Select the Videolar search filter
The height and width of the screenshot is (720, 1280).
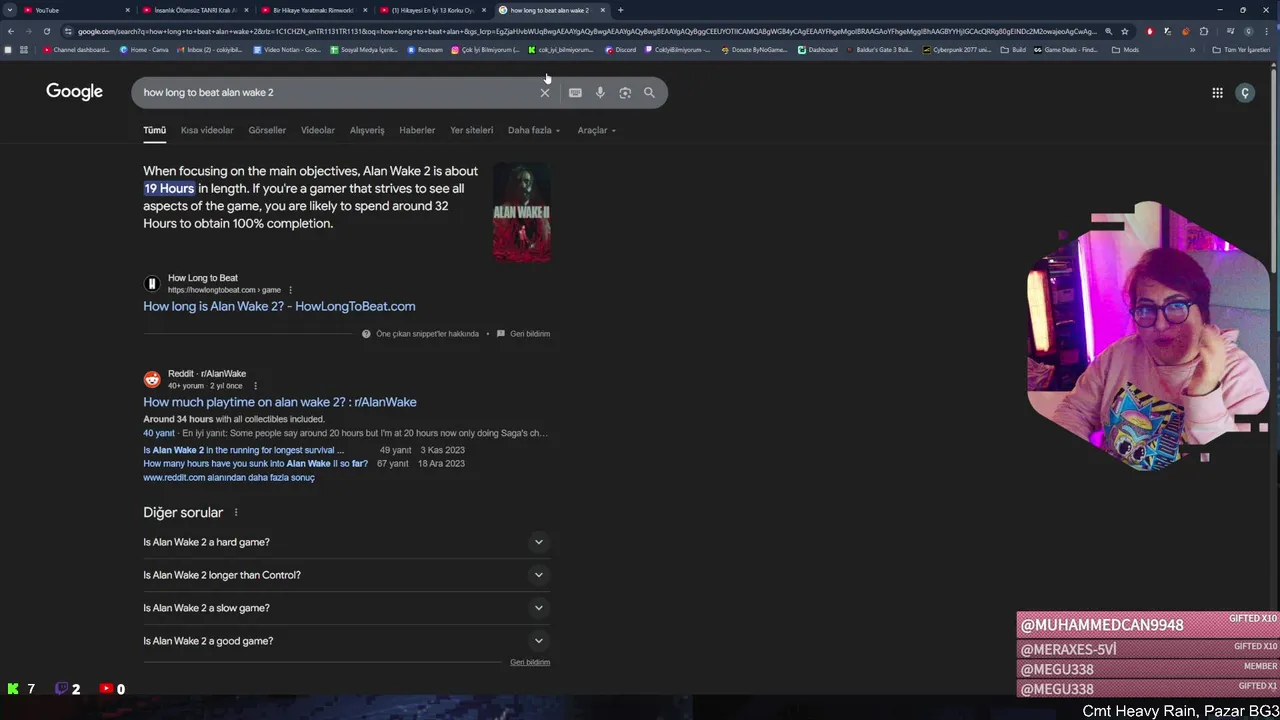pos(318,130)
